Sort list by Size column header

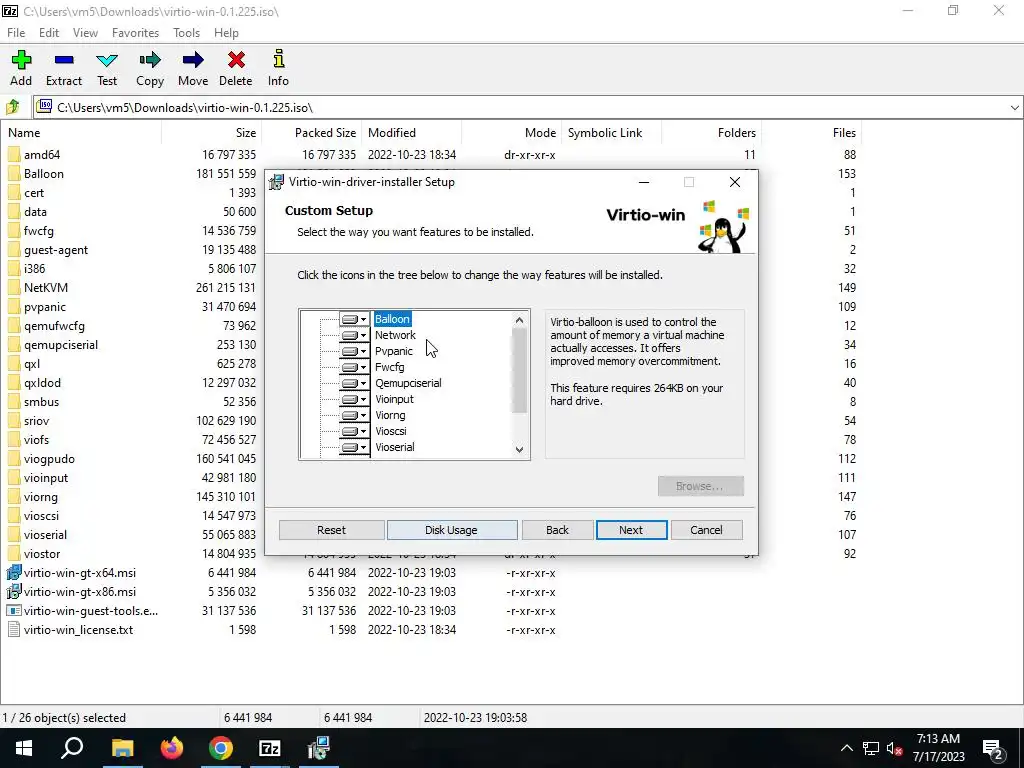click(x=212, y=133)
